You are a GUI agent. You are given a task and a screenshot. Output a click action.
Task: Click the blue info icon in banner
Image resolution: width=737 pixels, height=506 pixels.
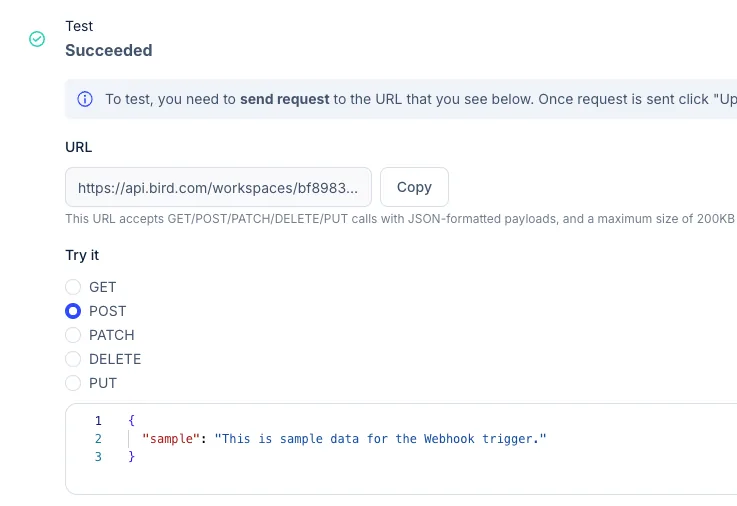(85, 99)
